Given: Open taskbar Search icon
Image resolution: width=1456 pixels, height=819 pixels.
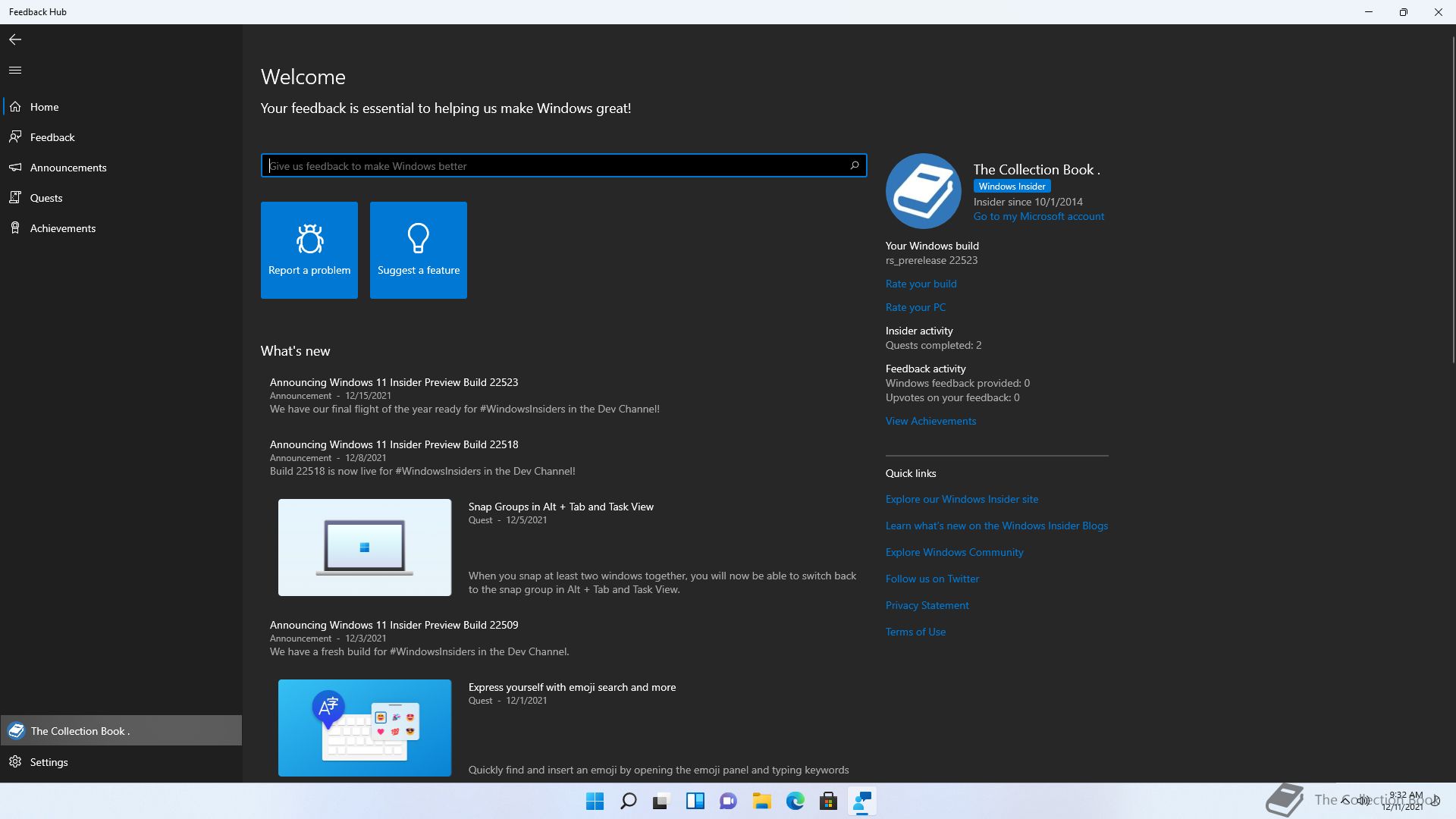Looking at the screenshot, I should (x=629, y=801).
